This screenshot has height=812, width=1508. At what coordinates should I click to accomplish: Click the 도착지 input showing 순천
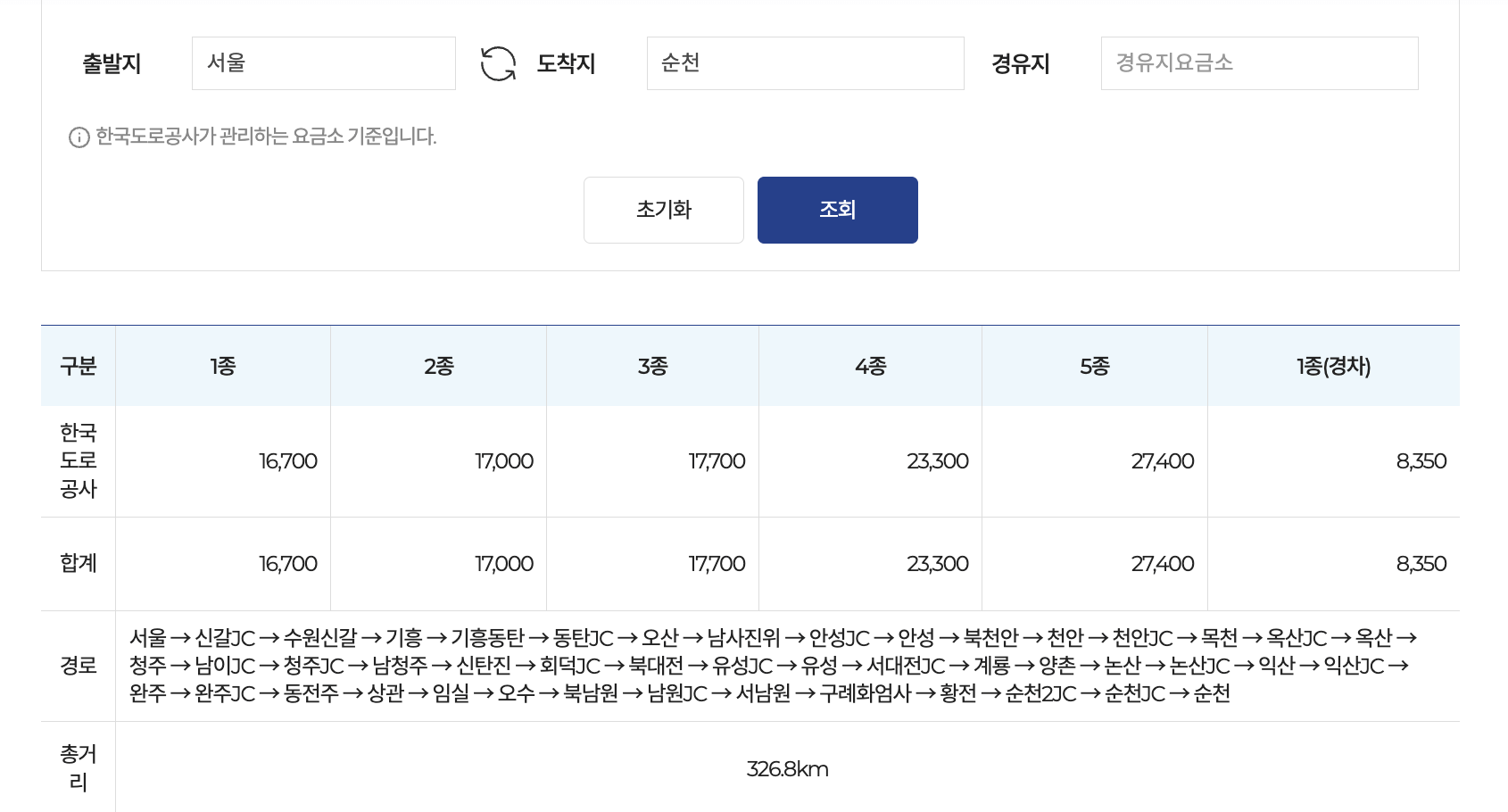click(805, 63)
